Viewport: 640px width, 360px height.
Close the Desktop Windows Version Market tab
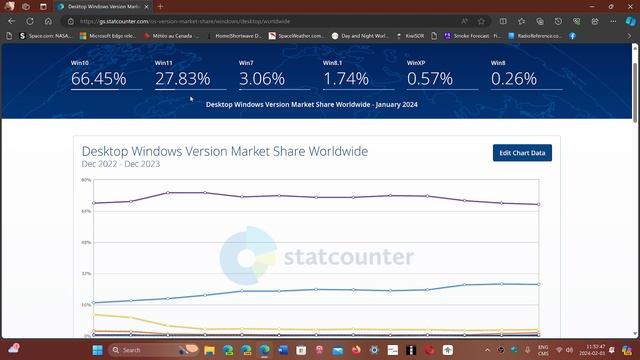[x=146, y=7]
